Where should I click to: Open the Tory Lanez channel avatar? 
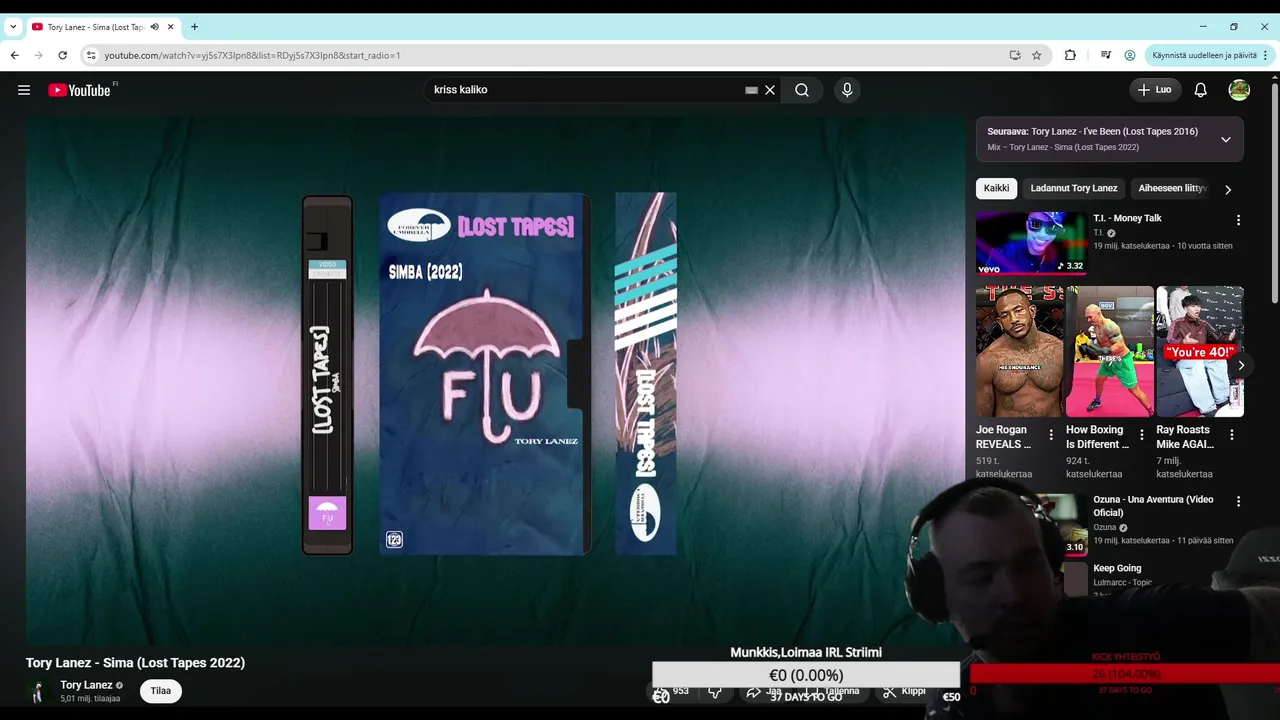[38, 691]
